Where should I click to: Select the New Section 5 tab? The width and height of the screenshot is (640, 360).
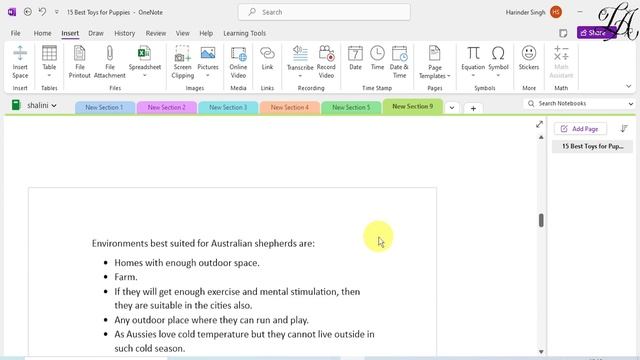(x=351, y=107)
